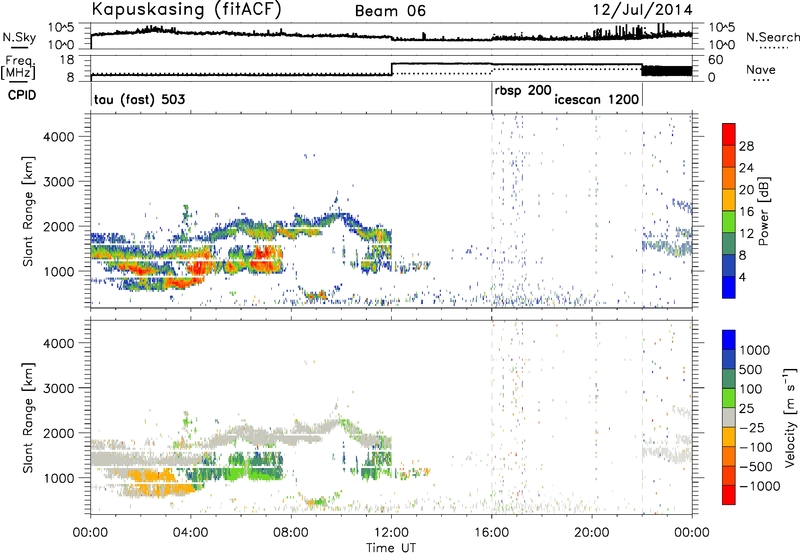This screenshot has height=554, width=800.
Task: Click the '16:00' time axis tick label
Action: (x=492, y=533)
